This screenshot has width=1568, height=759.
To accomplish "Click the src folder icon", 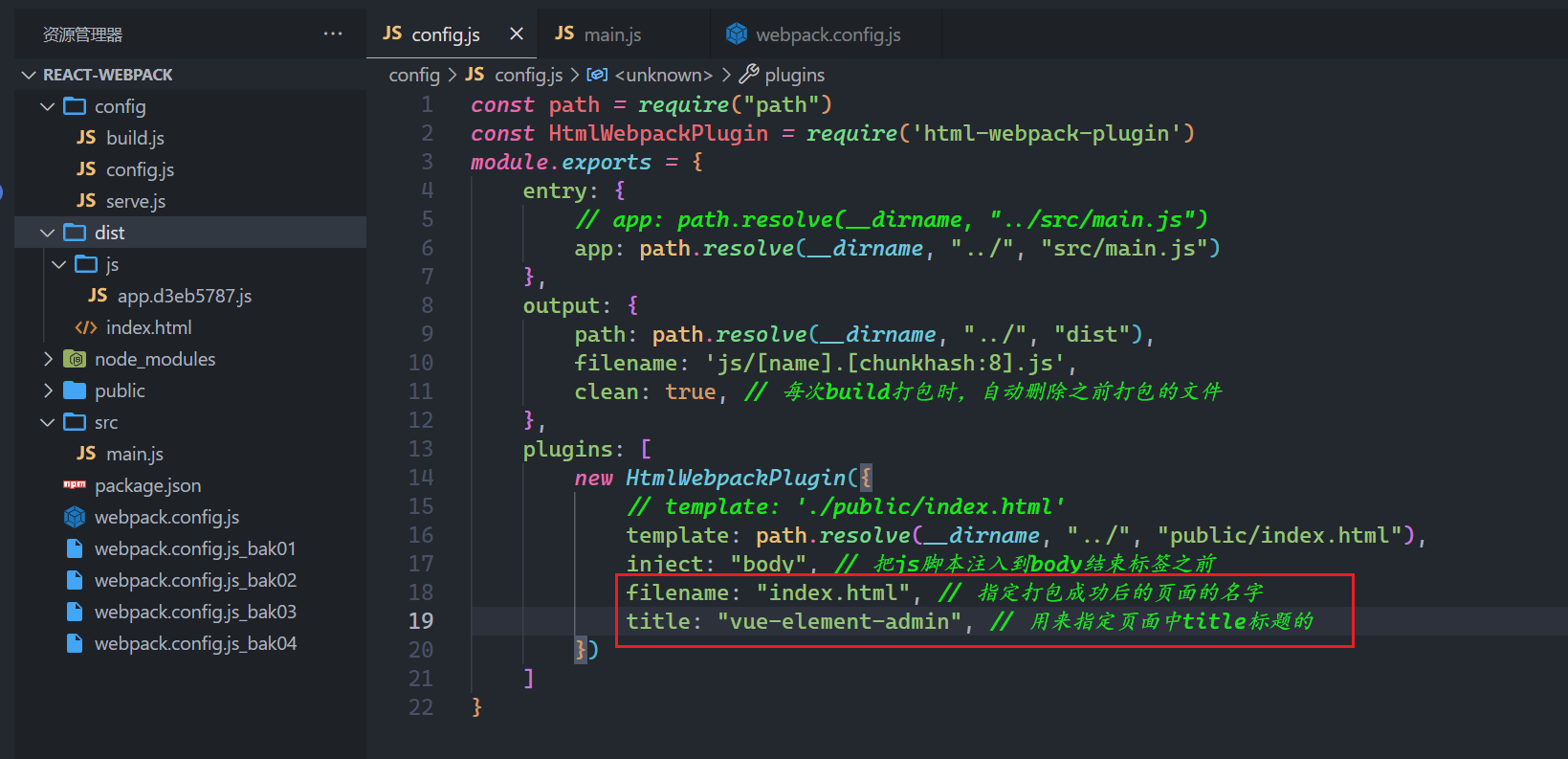I will point(75,422).
